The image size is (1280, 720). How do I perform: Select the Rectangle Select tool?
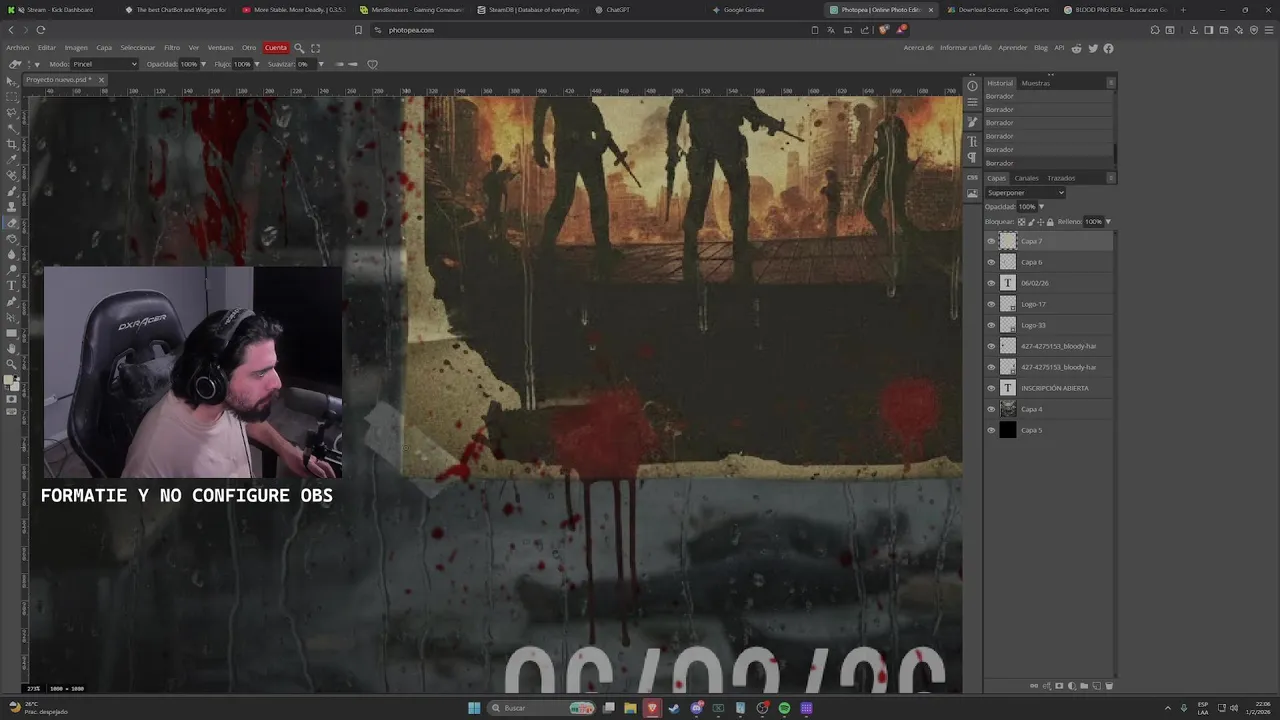click(12, 97)
